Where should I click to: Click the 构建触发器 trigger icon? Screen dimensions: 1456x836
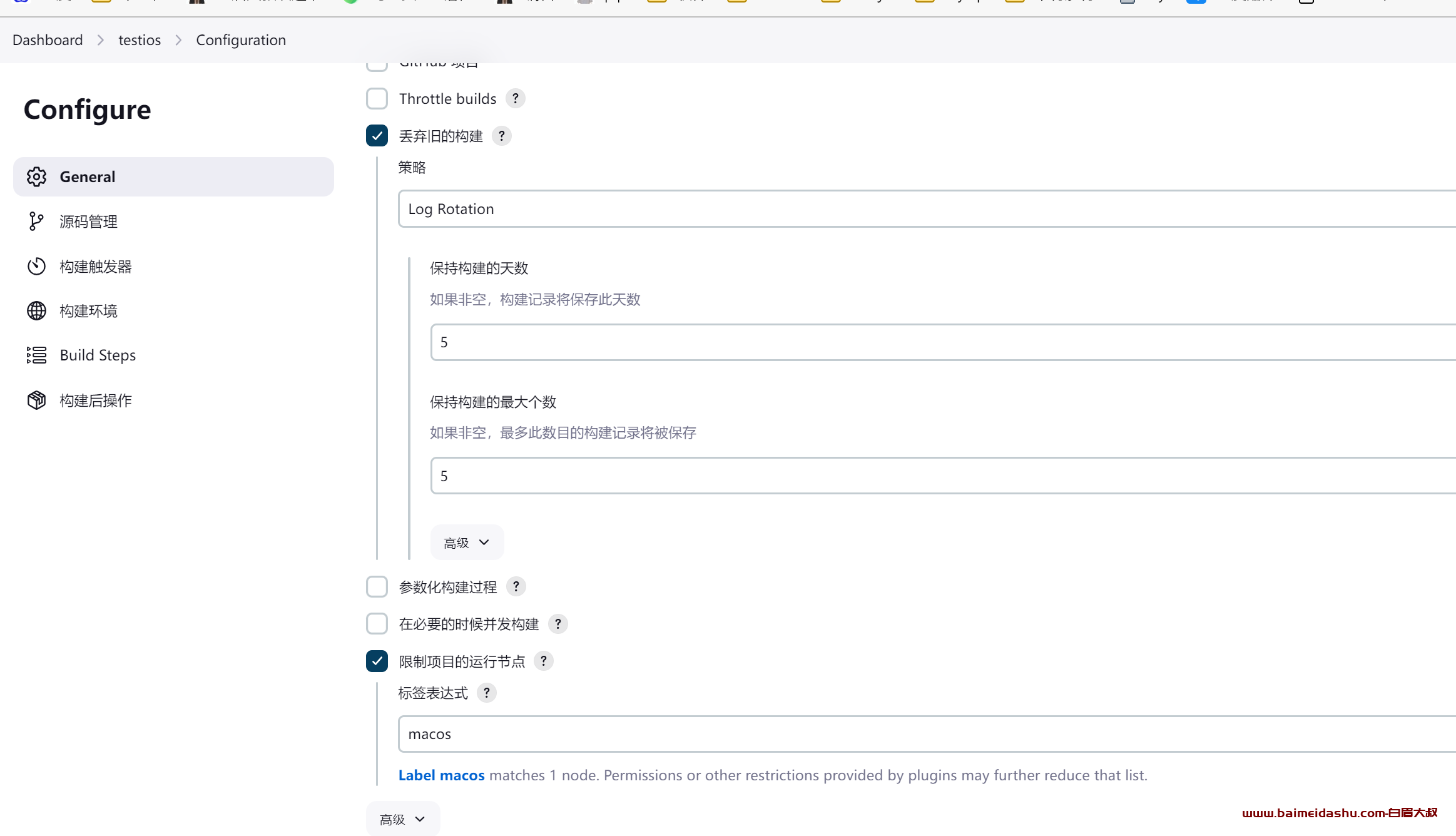coord(35,266)
